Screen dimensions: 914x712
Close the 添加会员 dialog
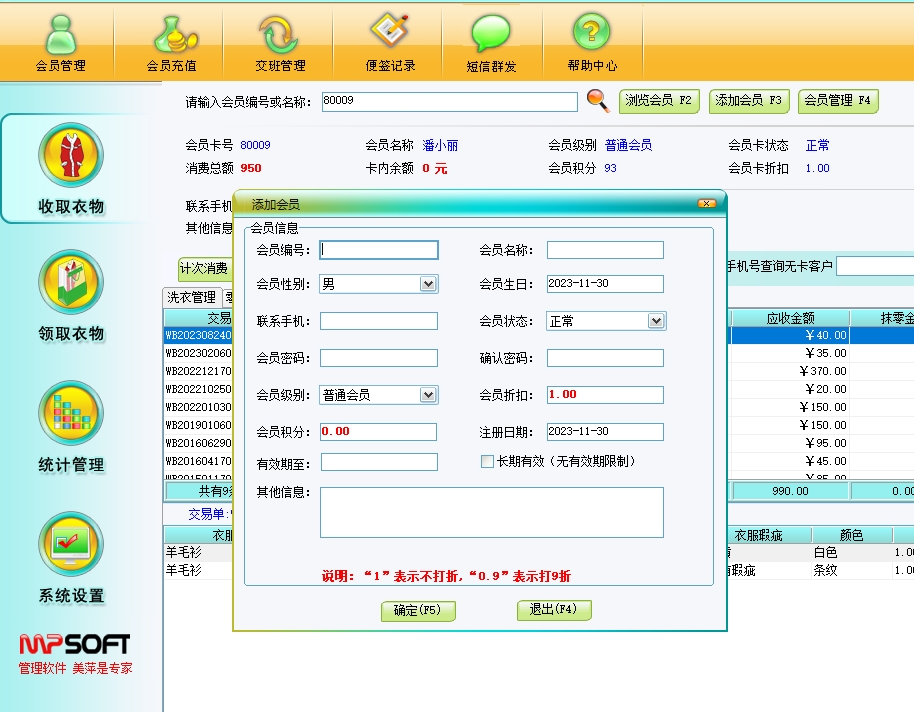[x=707, y=204]
